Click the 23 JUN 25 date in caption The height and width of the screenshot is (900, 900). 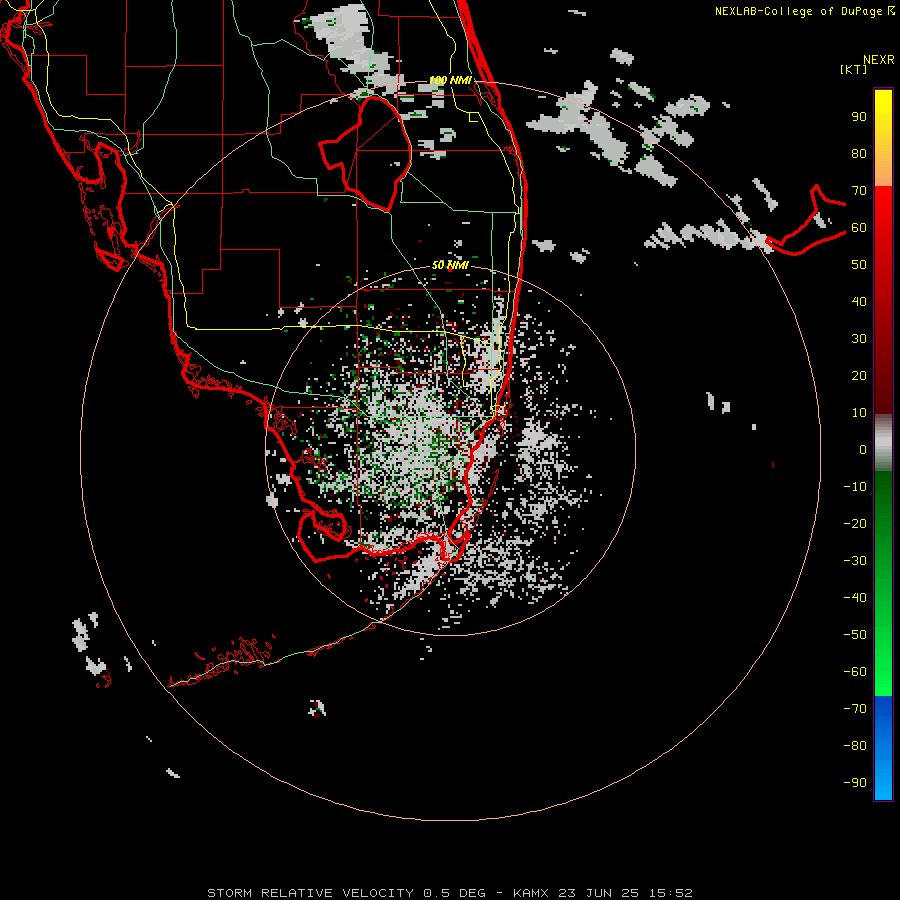click(599, 893)
